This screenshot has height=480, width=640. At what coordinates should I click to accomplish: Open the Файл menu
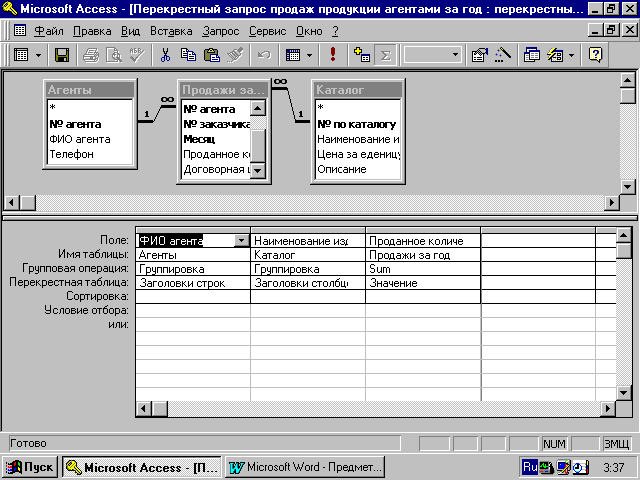(x=49, y=31)
